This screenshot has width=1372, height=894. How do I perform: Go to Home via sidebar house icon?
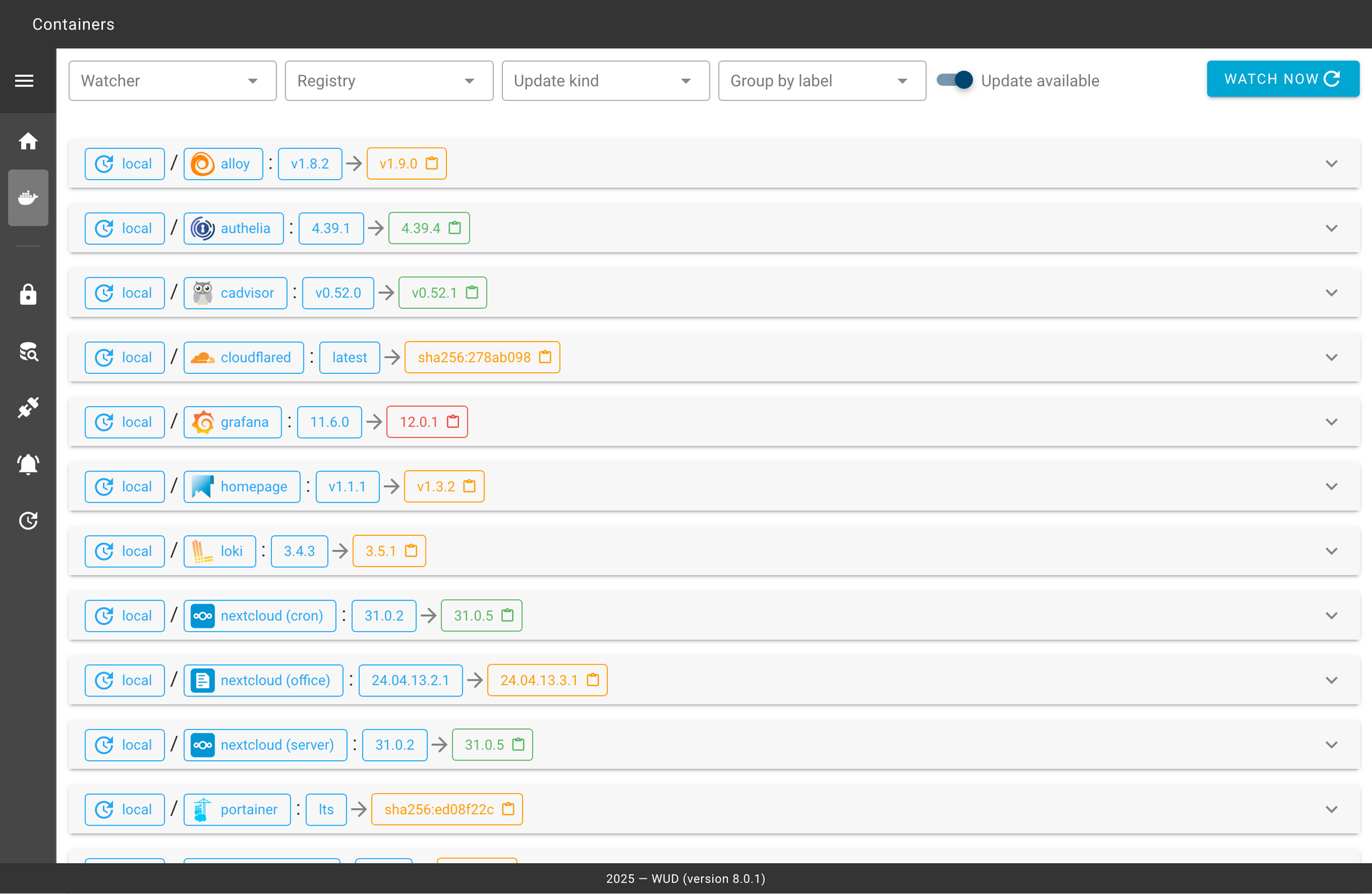pyautogui.click(x=28, y=141)
